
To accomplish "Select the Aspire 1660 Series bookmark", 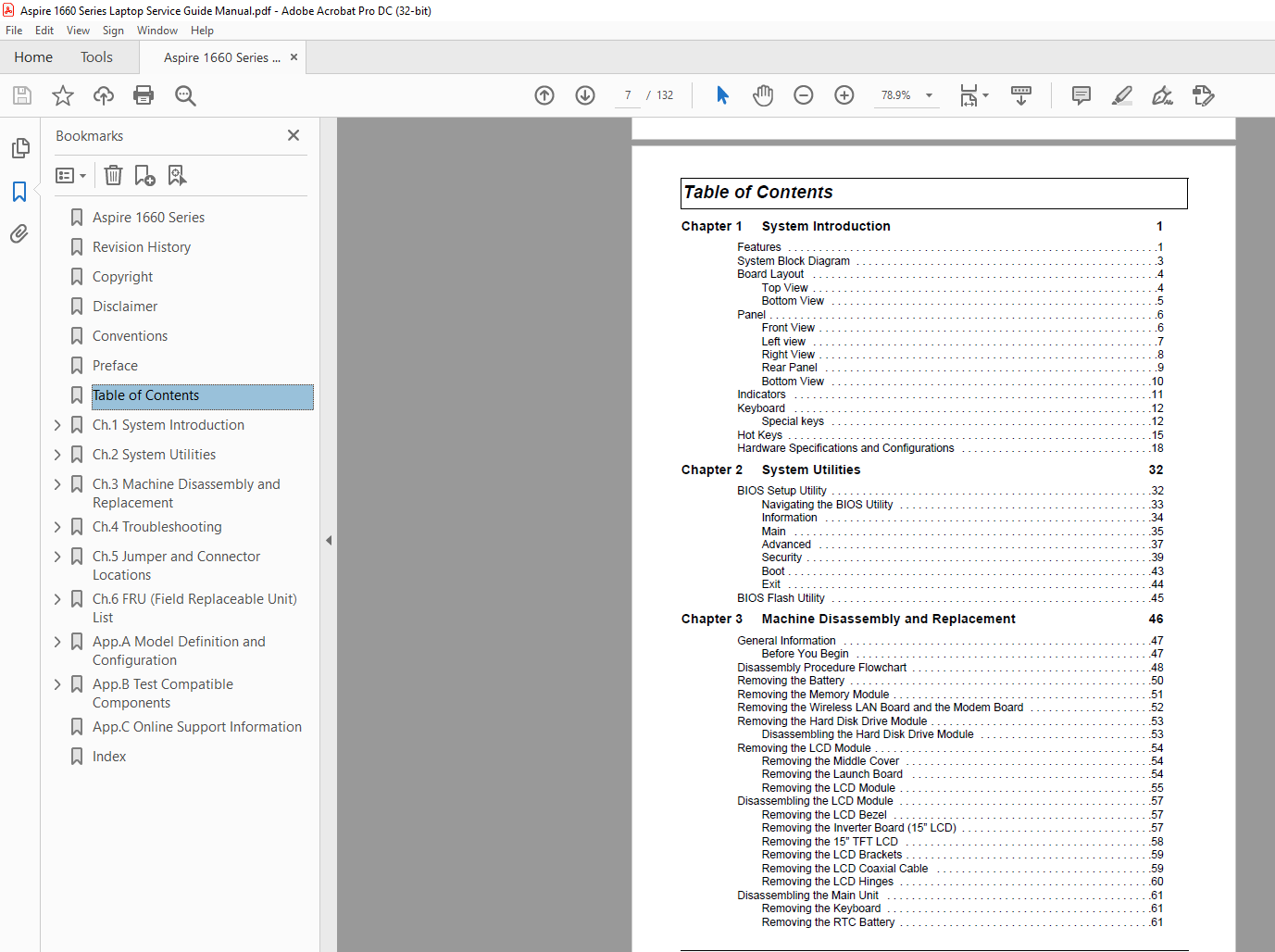I will (148, 218).
